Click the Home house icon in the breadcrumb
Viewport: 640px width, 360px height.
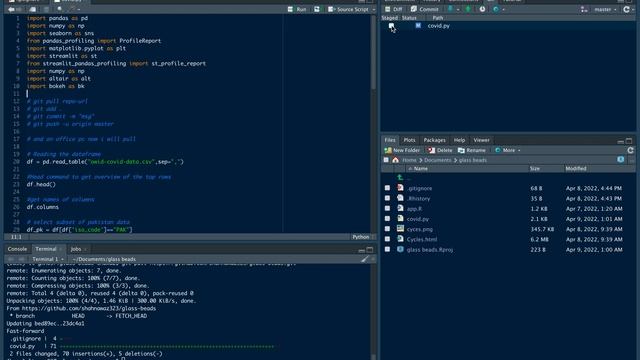point(396,160)
